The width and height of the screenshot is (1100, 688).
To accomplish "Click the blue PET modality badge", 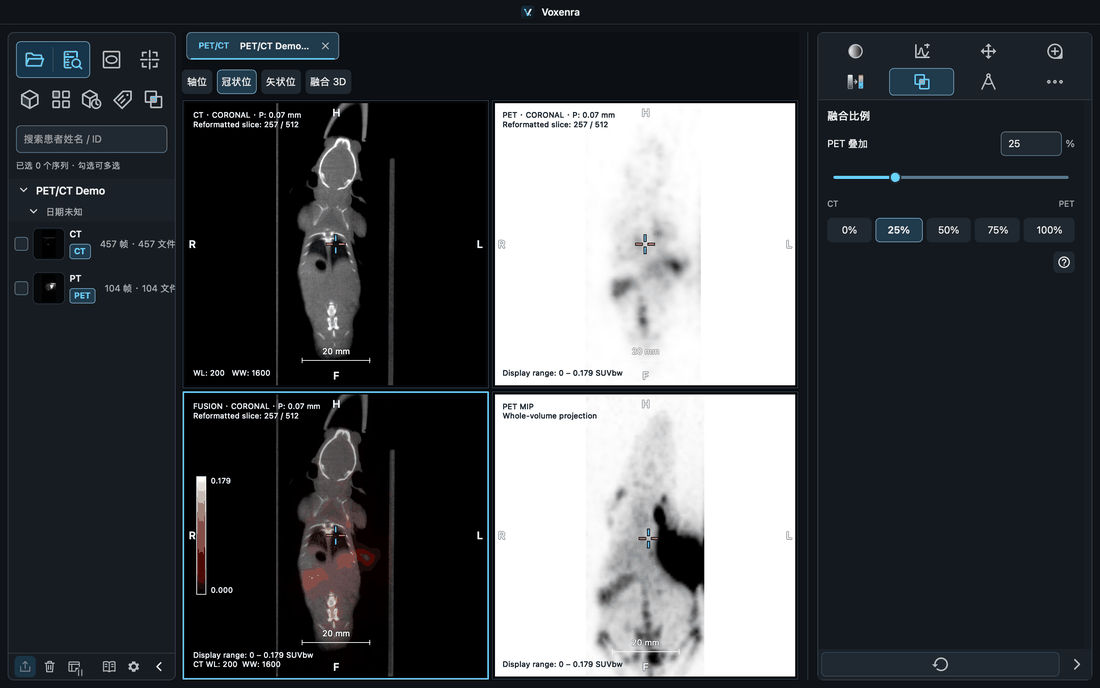I will (82, 296).
